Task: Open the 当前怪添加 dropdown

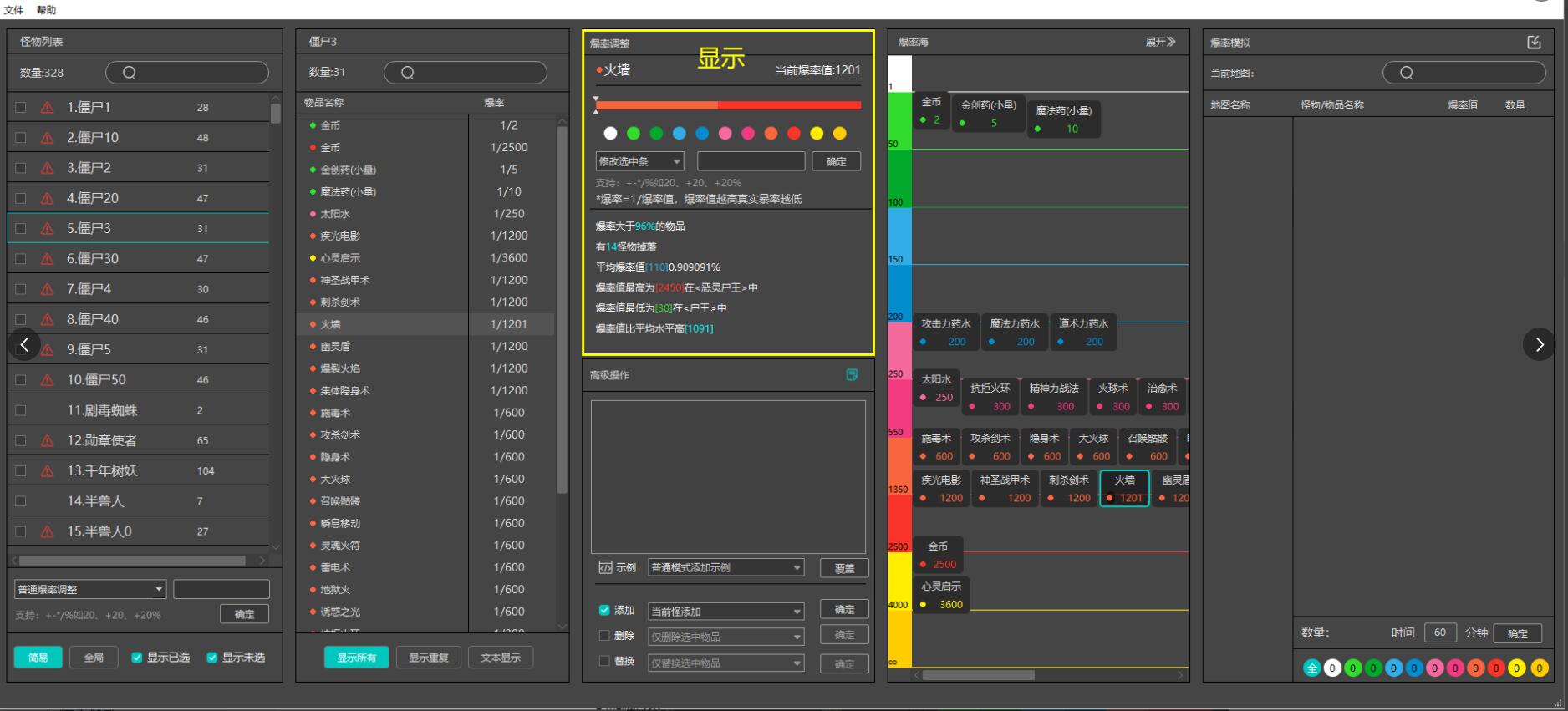Action: (726, 612)
